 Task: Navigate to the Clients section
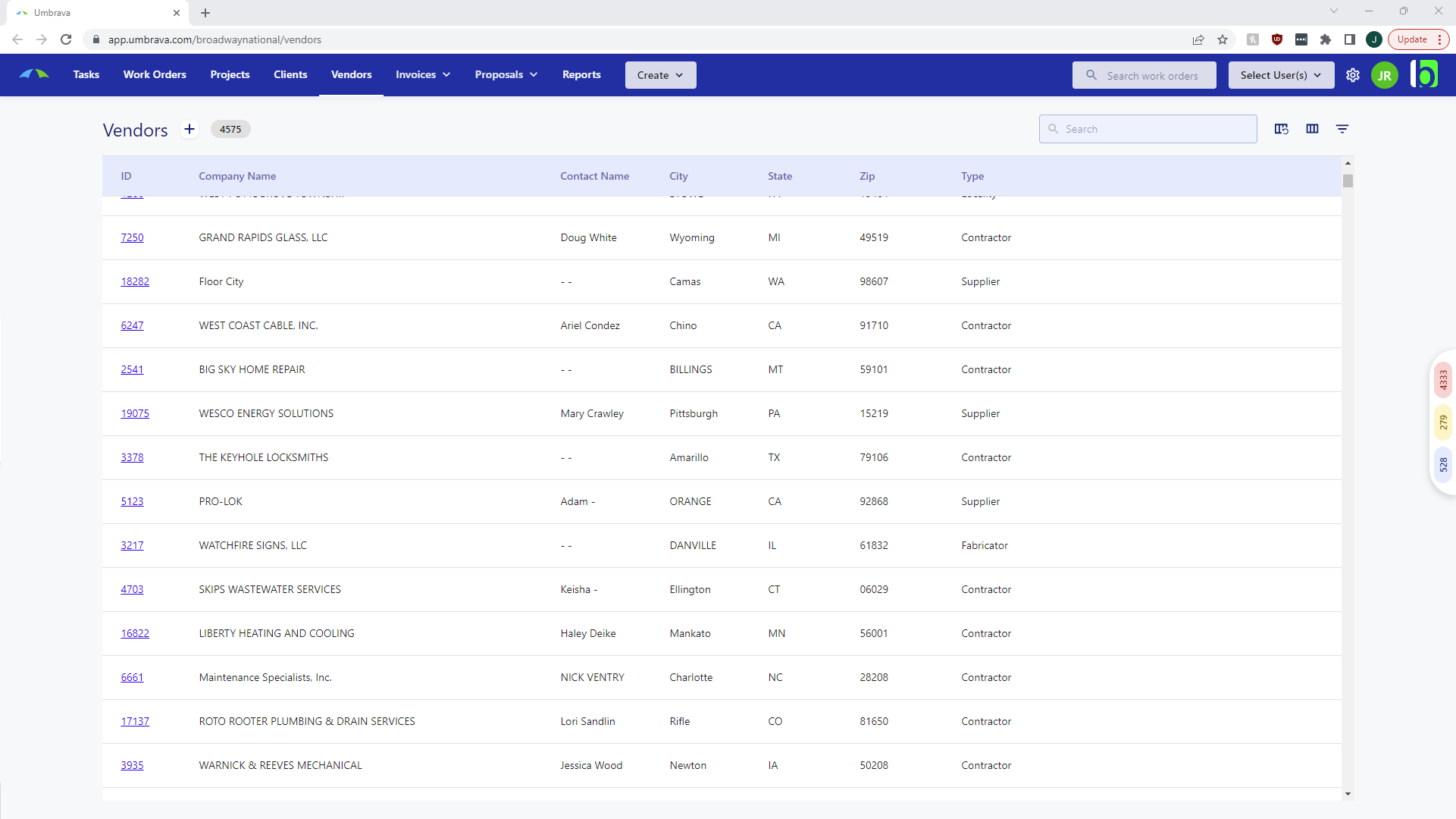(x=290, y=74)
